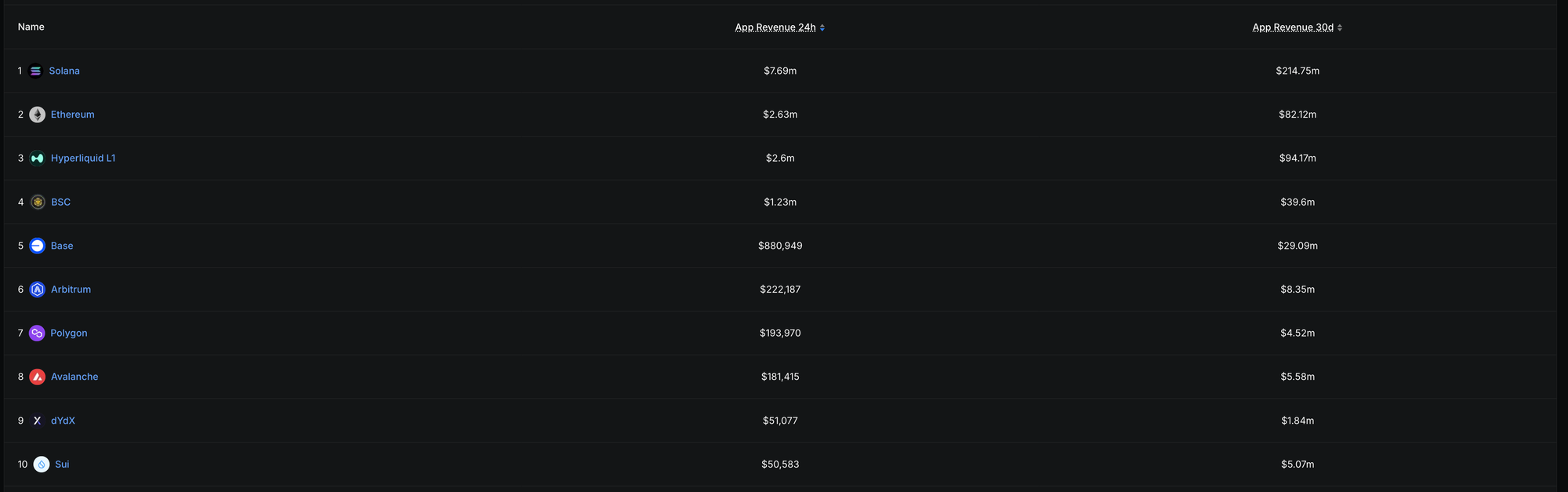The image size is (1568, 492).
Task: Click the BSC chain logo icon
Action: point(38,202)
